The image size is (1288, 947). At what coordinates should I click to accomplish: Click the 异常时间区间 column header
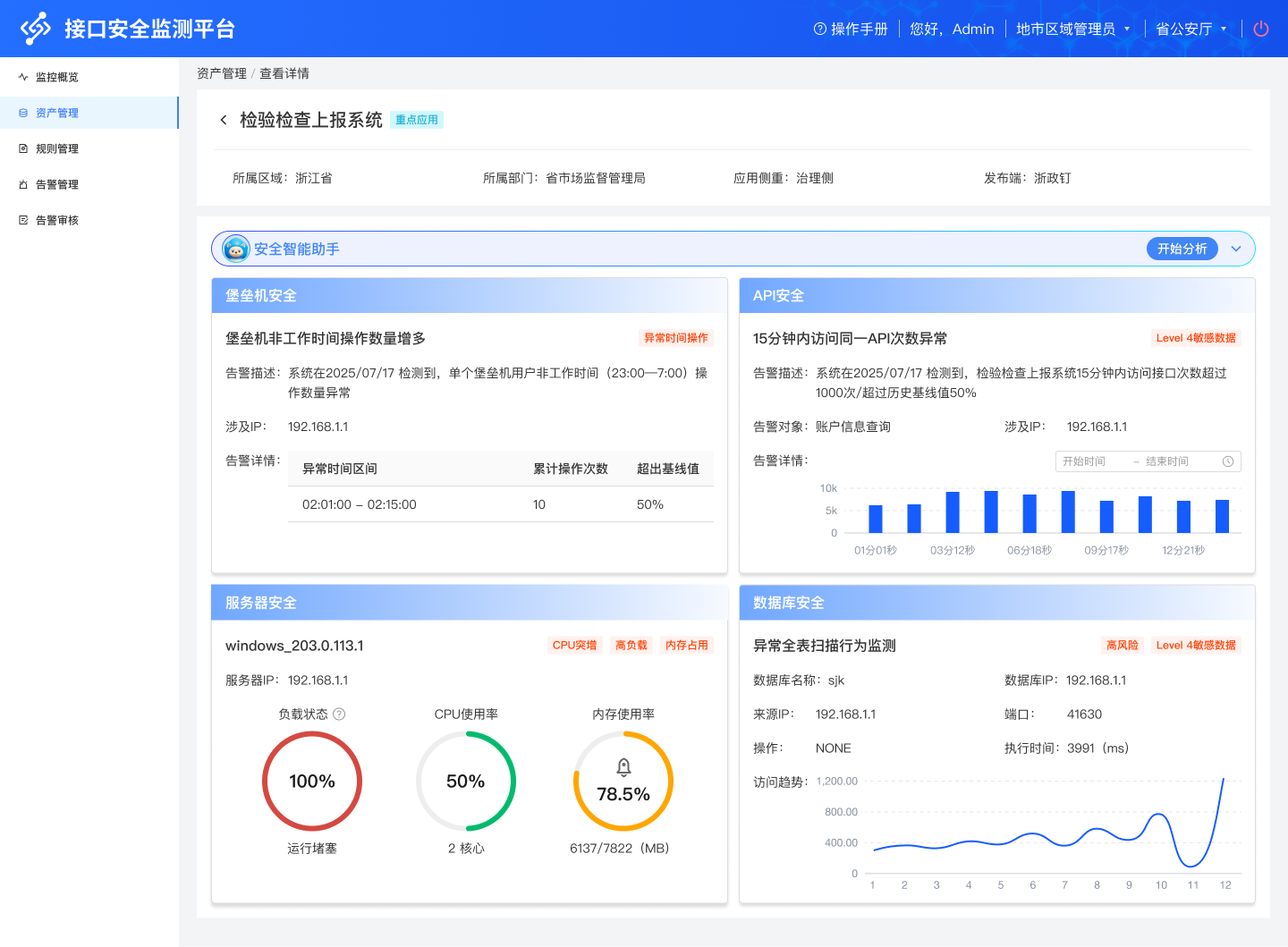(x=340, y=469)
